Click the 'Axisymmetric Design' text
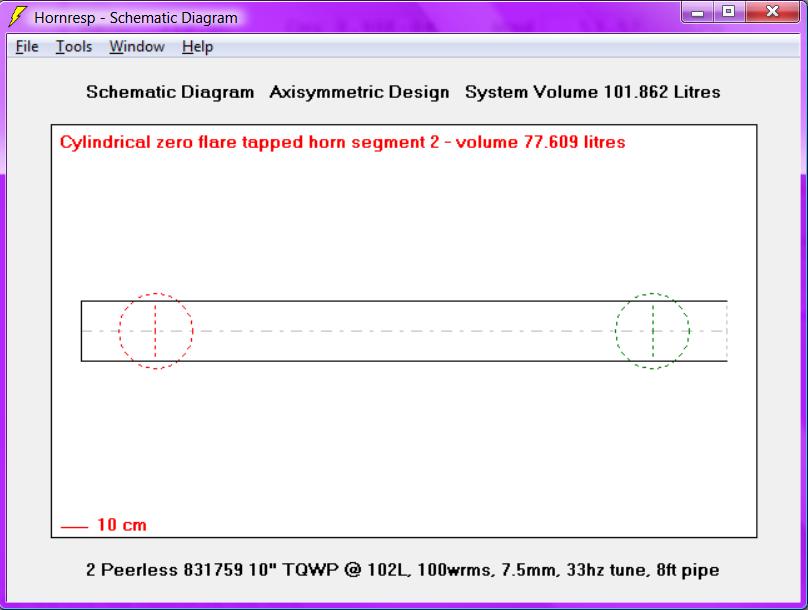This screenshot has width=808, height=610. [x=359, y=92]
